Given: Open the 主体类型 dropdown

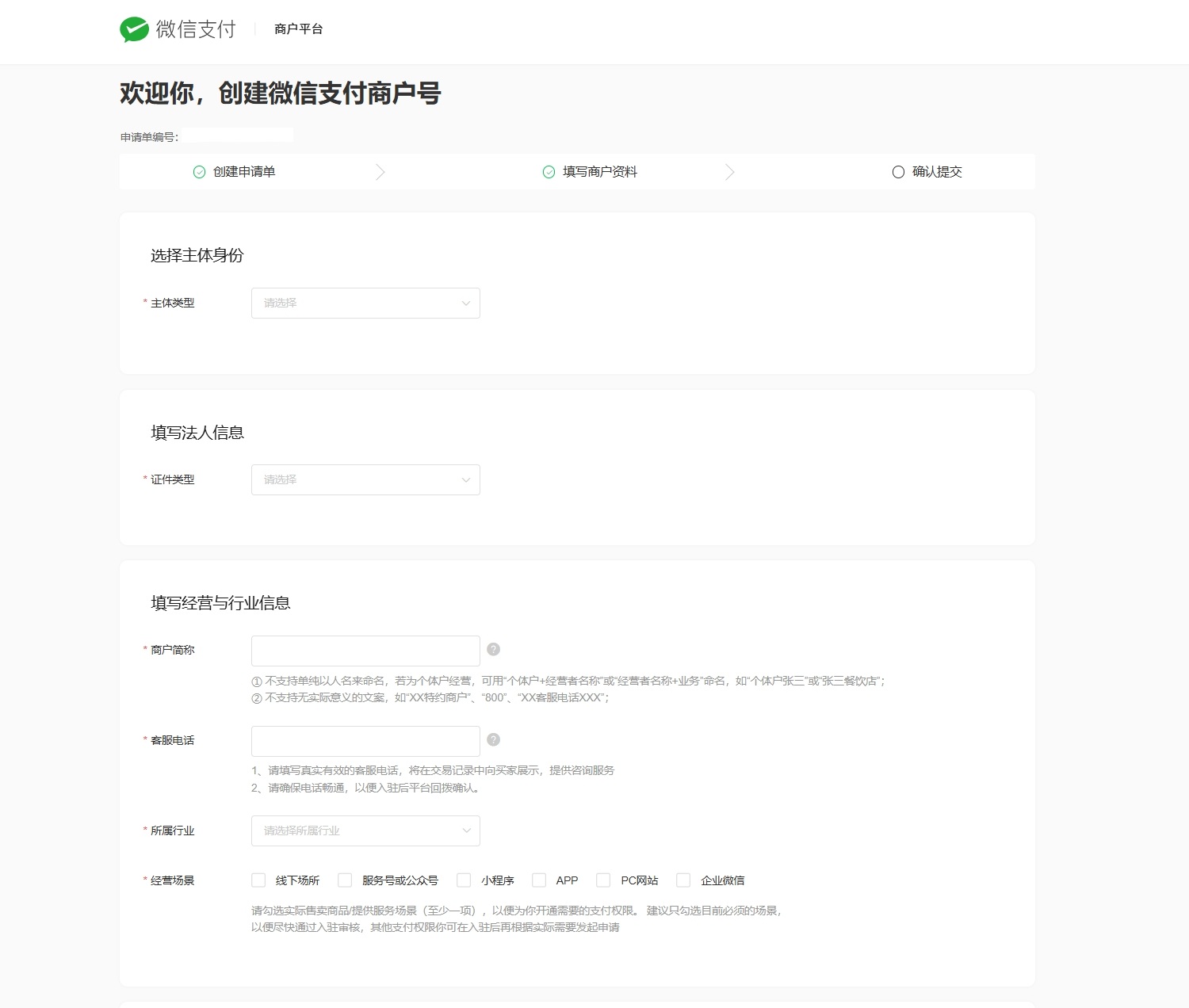Looking at the screenshot, I should (365, 303).
